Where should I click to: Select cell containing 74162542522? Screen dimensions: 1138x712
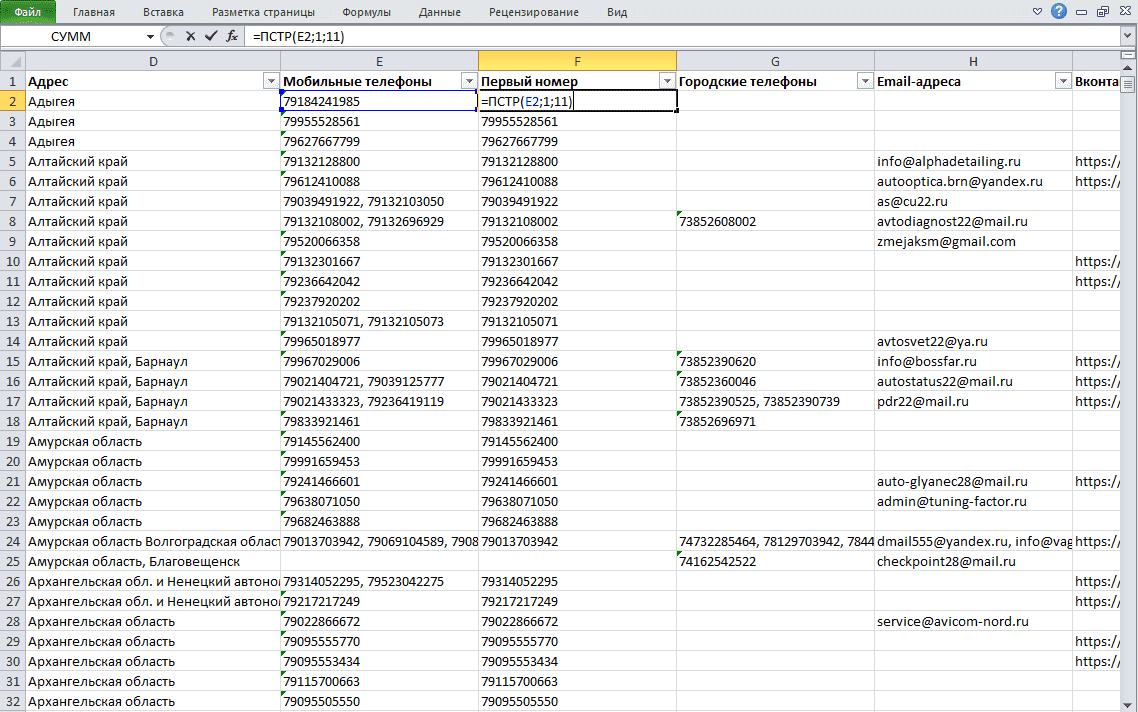point(775,561)
